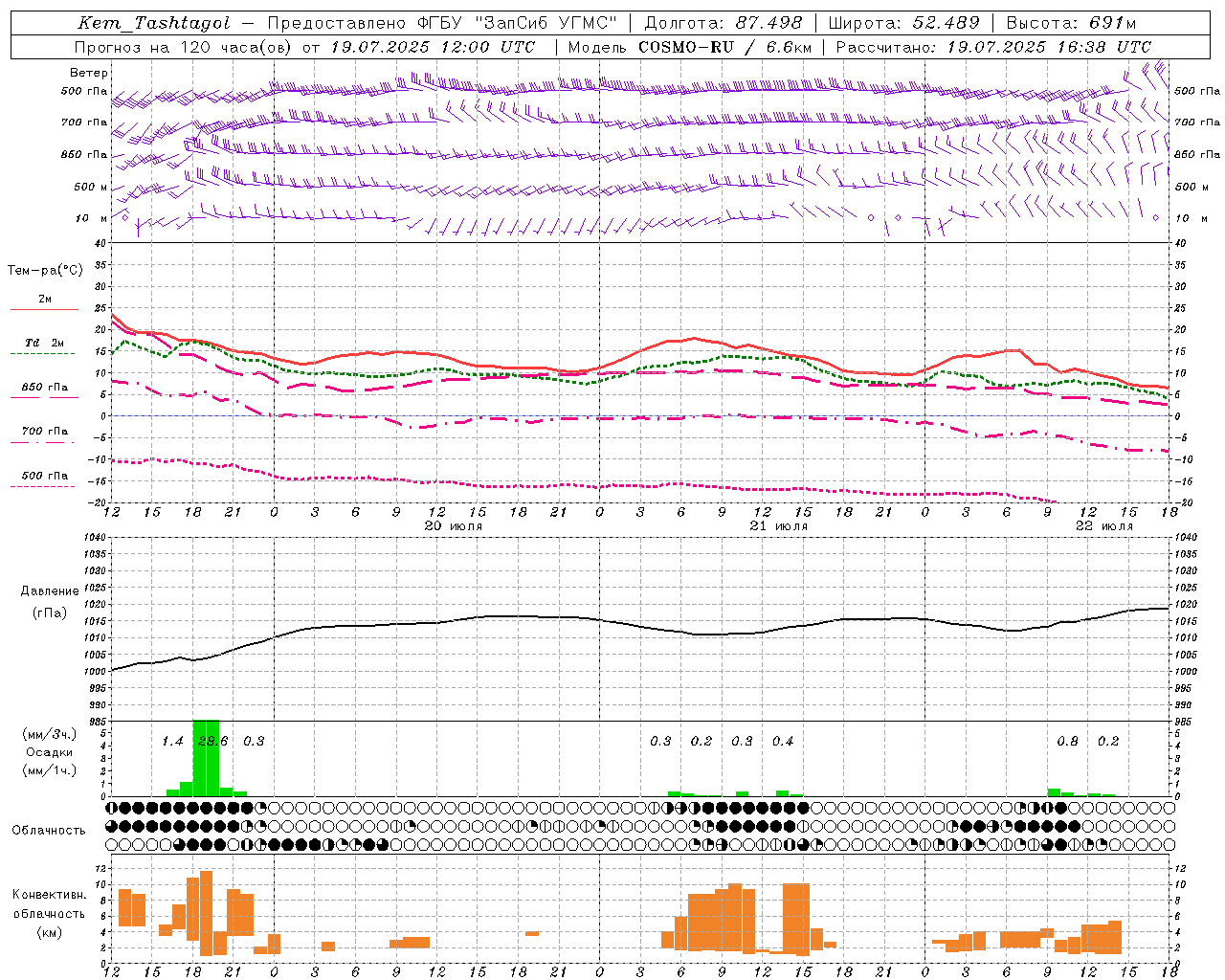1225x980 pixels.
Task: Click the 1.4 precipitation value
Action: click(x=172, y=741)
